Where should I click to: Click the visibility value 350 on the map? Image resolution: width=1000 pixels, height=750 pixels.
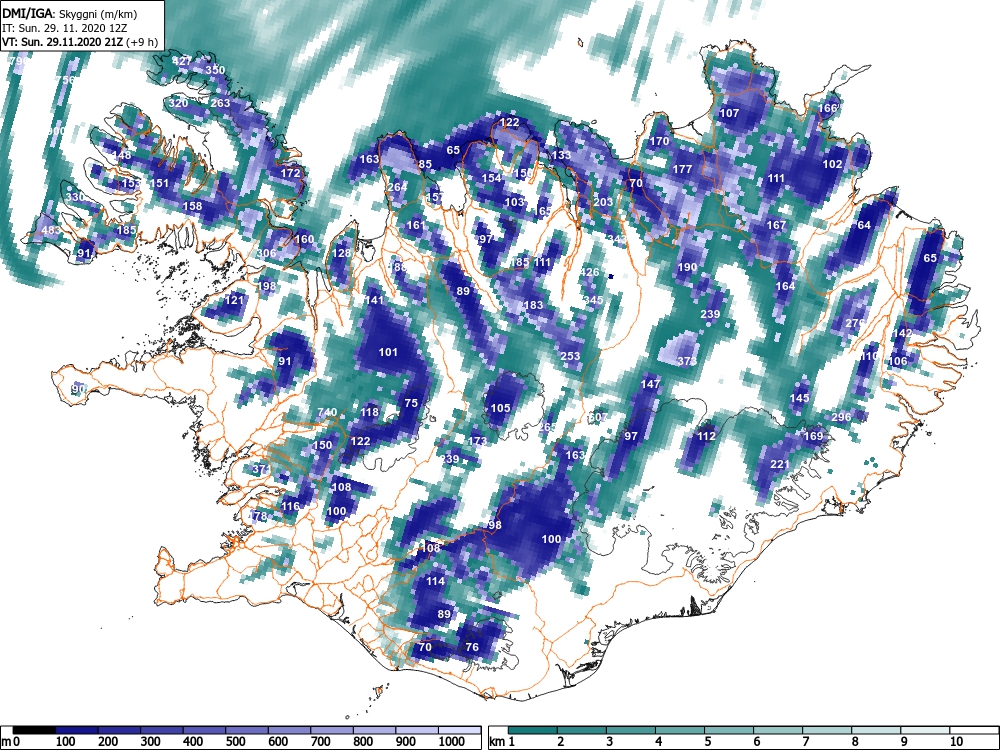point(216,70)
